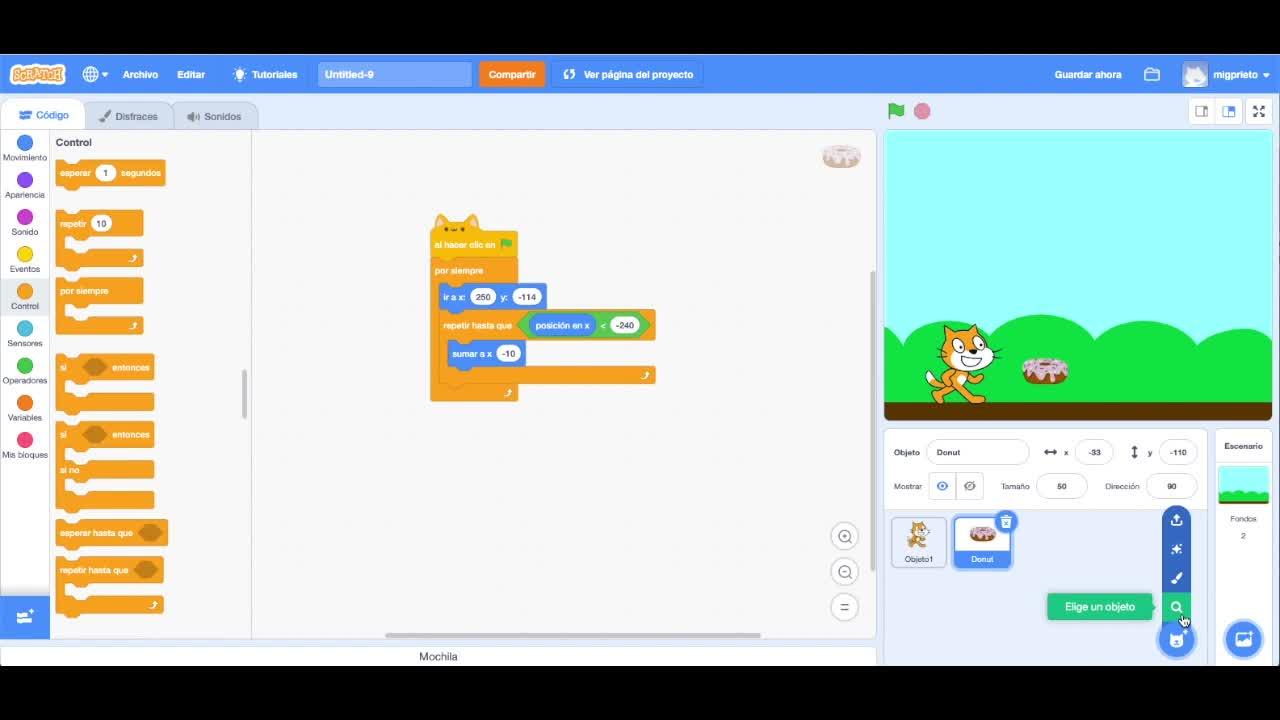Click the workspace horizontal scrollbar

click(573, 635)
